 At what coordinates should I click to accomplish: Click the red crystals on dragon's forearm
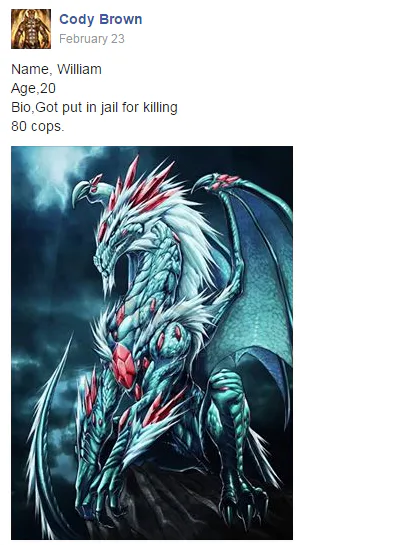point(162,408)
